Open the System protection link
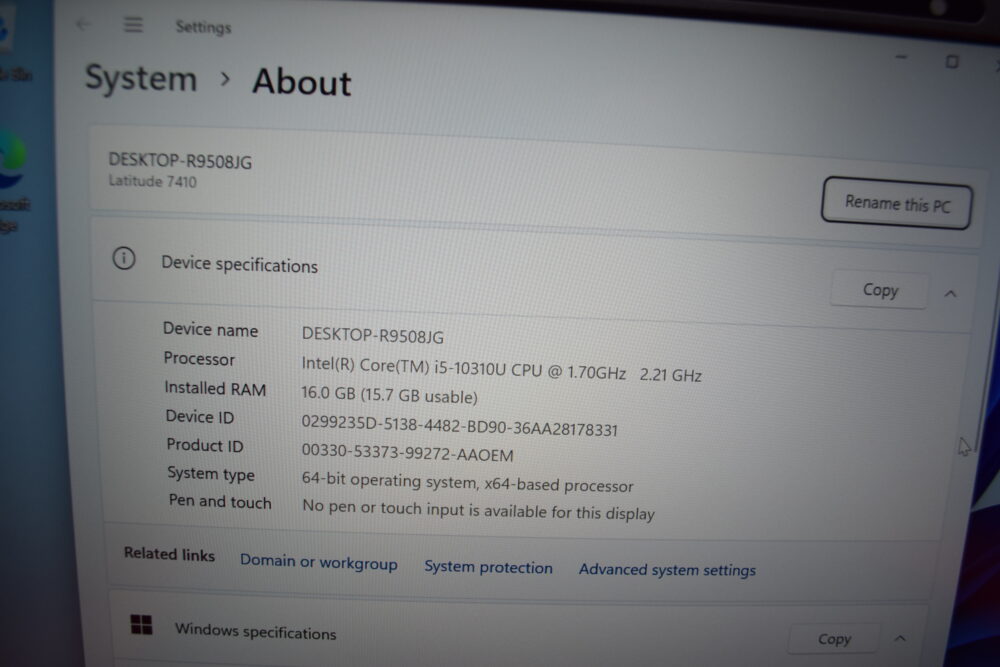Viewport: 1000px width, 667px height. coord(489,567)
